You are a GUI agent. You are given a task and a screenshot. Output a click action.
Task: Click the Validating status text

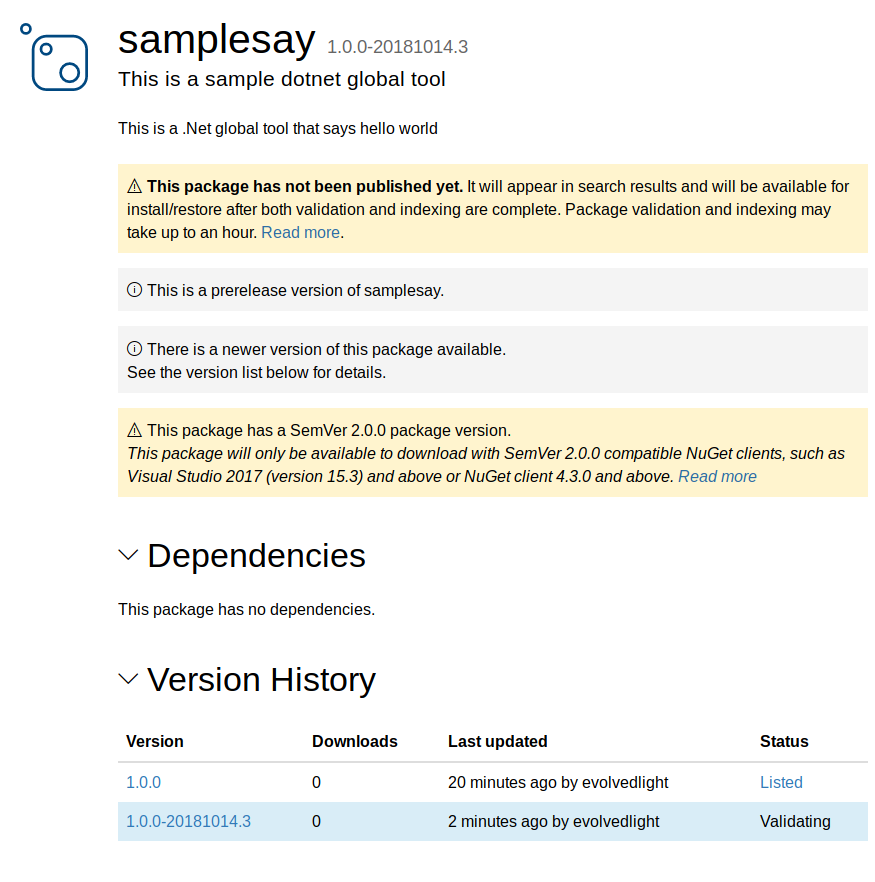pos(795,821)
